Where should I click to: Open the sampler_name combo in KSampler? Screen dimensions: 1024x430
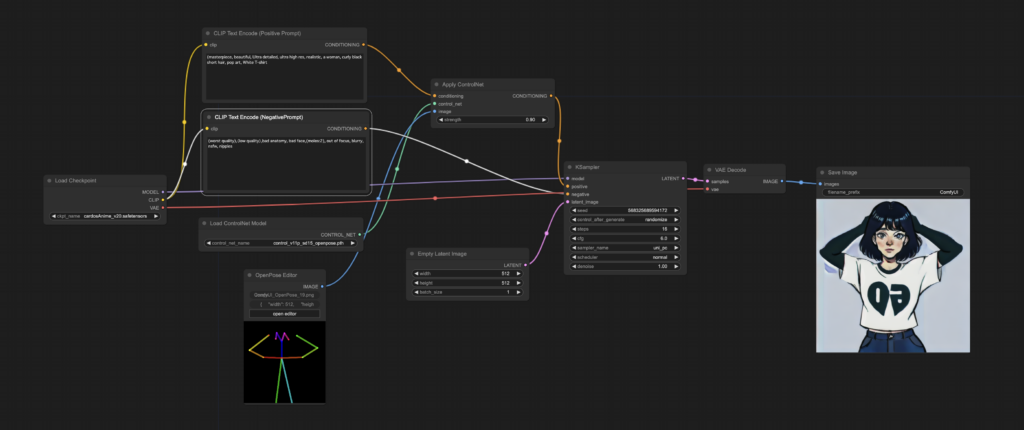point(625,248)
